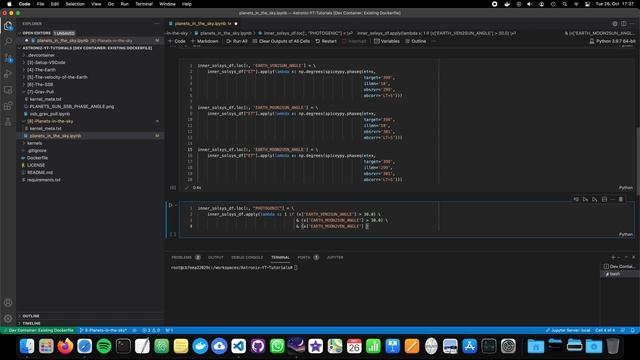Screen dimensions: 640x360
Task: Open Firefox from the dock
Action: coord(65,346)
